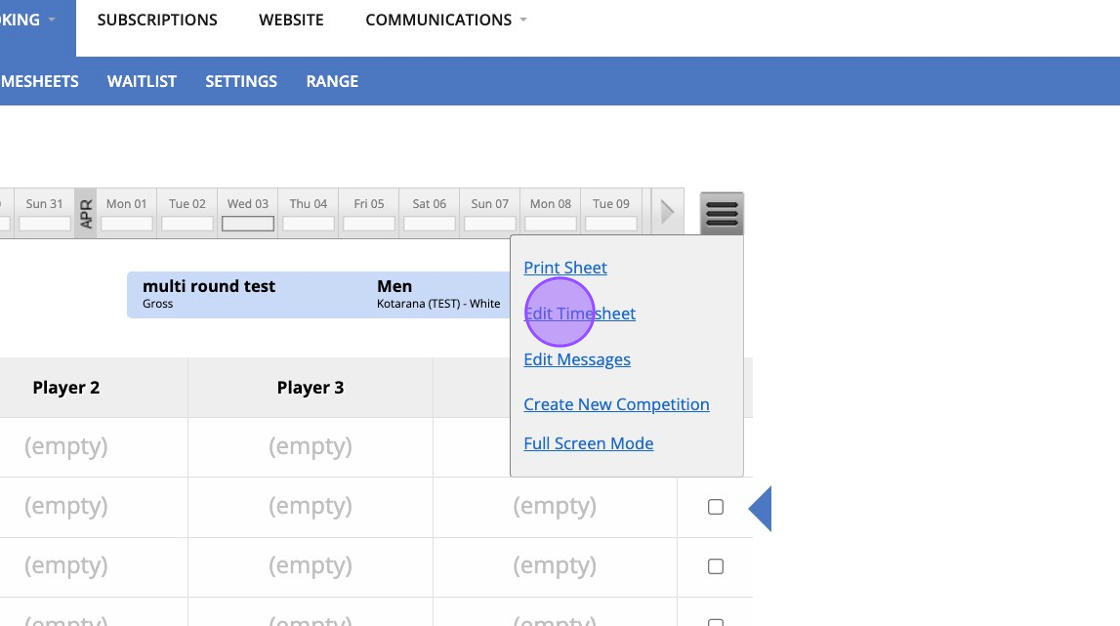The height and width of the screenshot is (626, 1120).
Task: Open the Settings tab
Action: (241, 81)
